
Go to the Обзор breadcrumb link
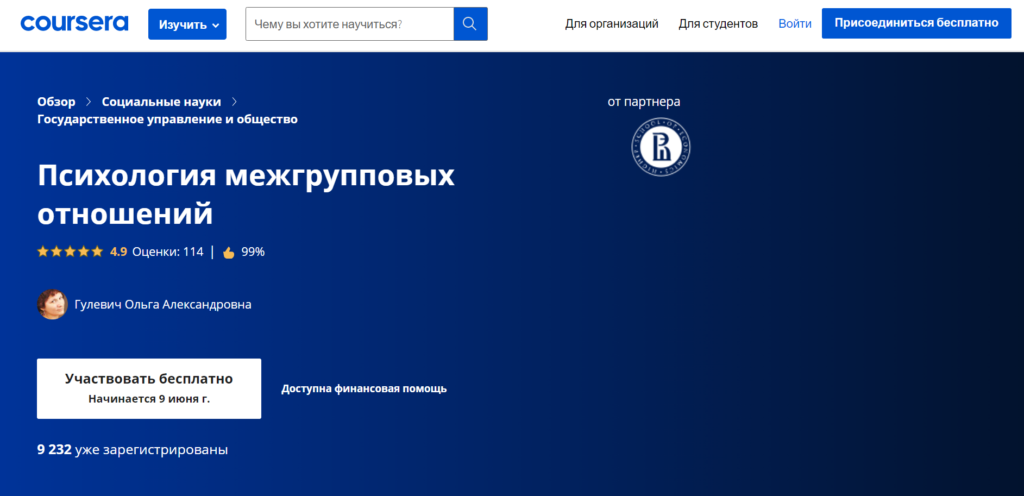click(56, 101)
